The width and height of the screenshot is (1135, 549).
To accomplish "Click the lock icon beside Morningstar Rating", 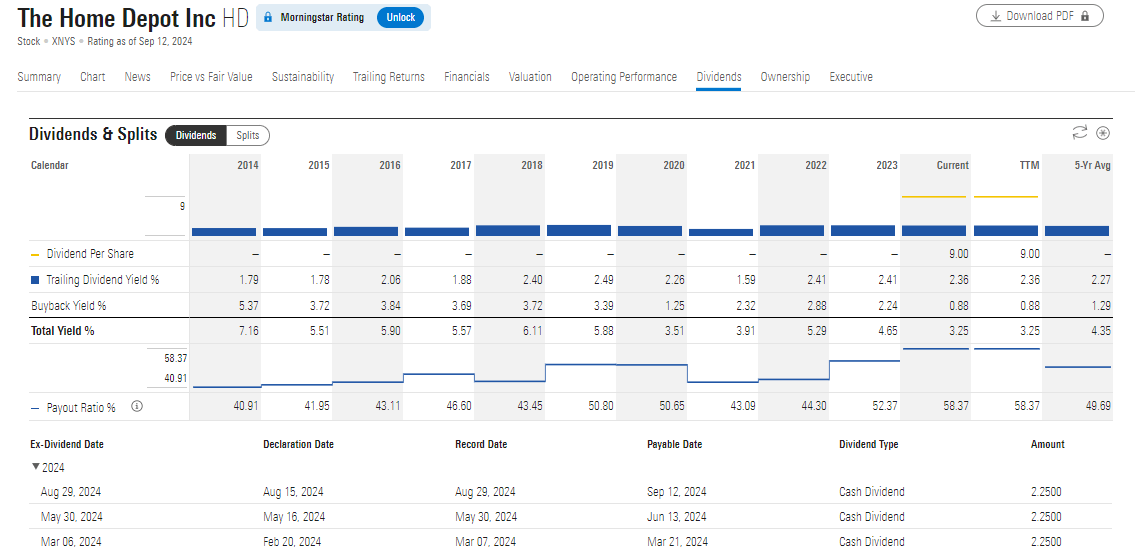I will pyautogui.click(x=268, y=17).
